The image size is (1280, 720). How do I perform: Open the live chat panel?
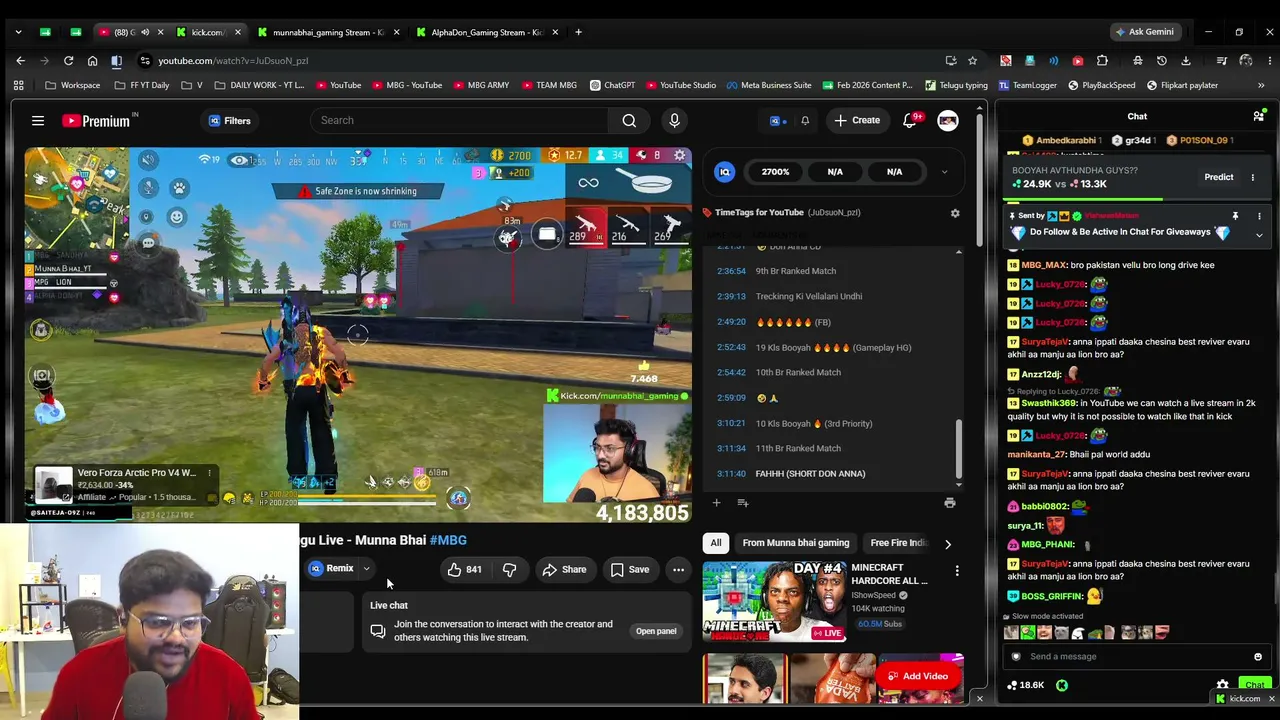tap(656, 631)
